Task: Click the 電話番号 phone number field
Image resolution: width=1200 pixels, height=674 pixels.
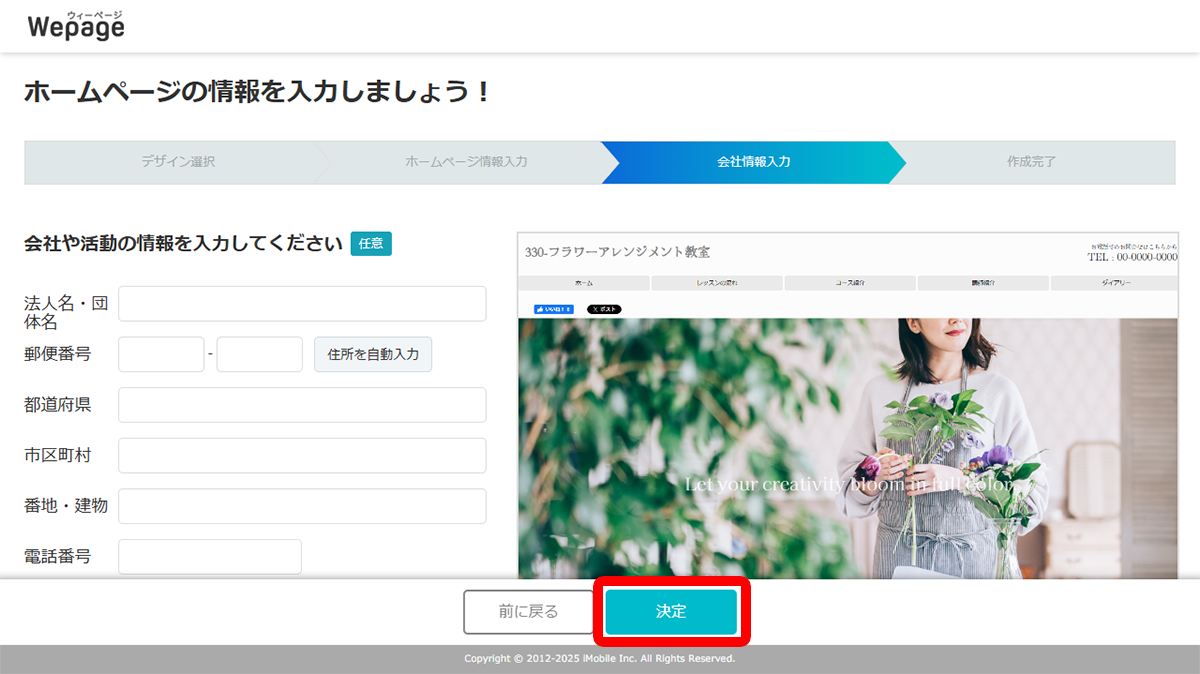Action: (x=209, y=556)
